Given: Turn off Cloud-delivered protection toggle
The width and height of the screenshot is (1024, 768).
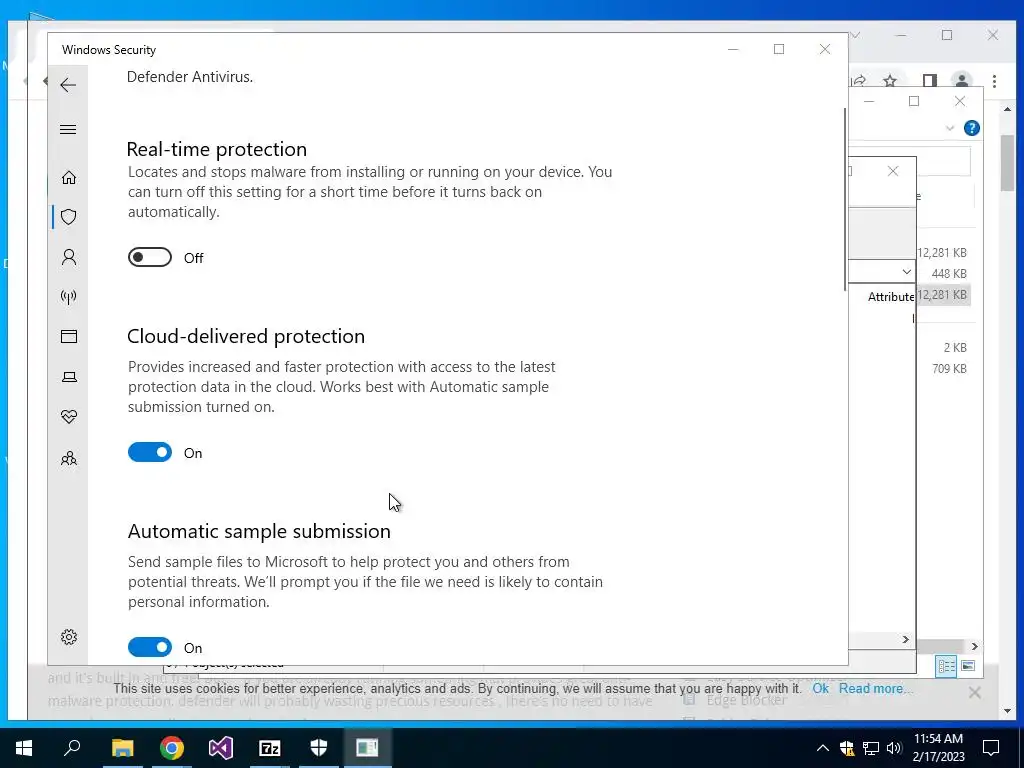Looking at the screenshot, I should click(x=150, y=452).
